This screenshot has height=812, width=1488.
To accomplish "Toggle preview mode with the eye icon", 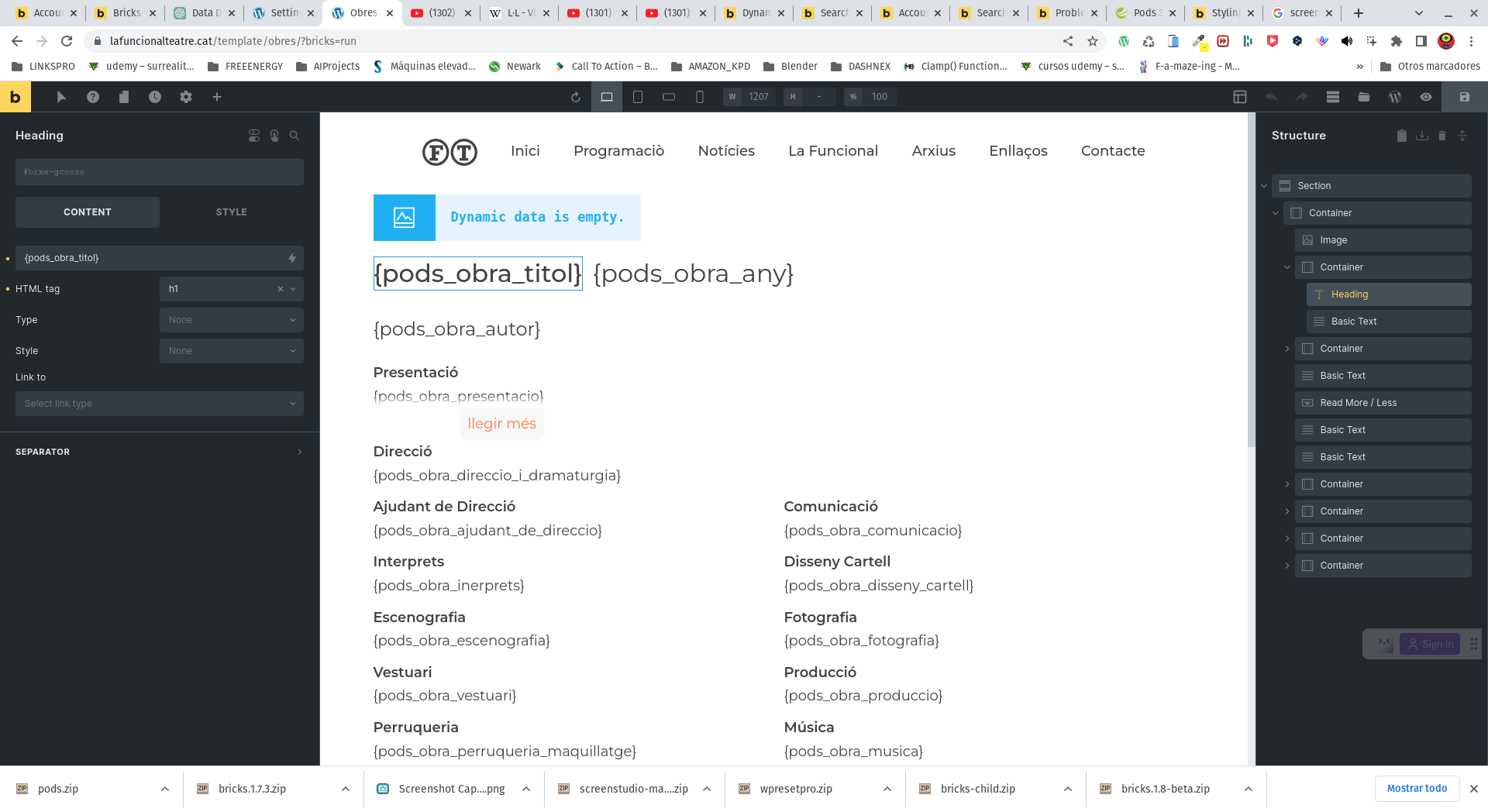I will 1426,97.
